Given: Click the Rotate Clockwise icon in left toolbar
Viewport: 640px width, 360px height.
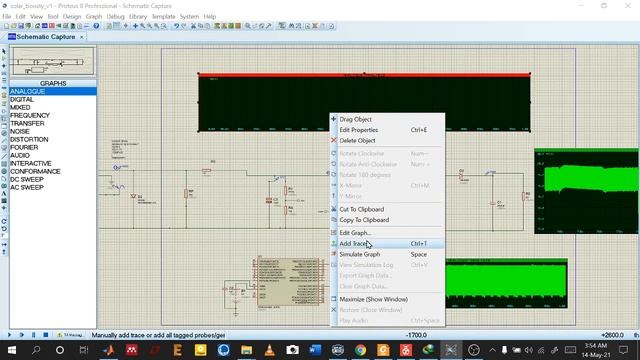Looking at the screenshot, I should tap(4, 221).
